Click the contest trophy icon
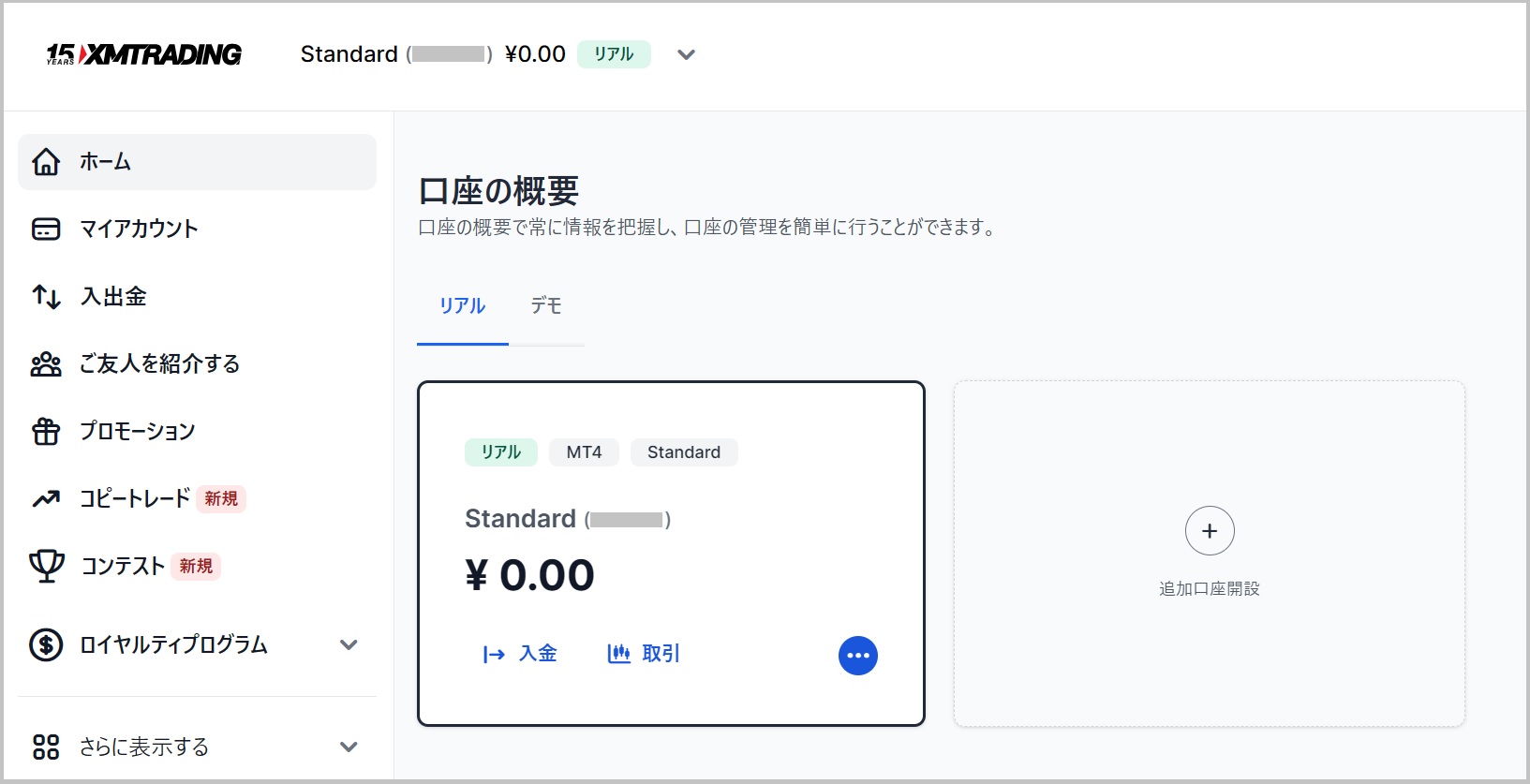Viewport: 1530px width, 784px height. (46, 566)
